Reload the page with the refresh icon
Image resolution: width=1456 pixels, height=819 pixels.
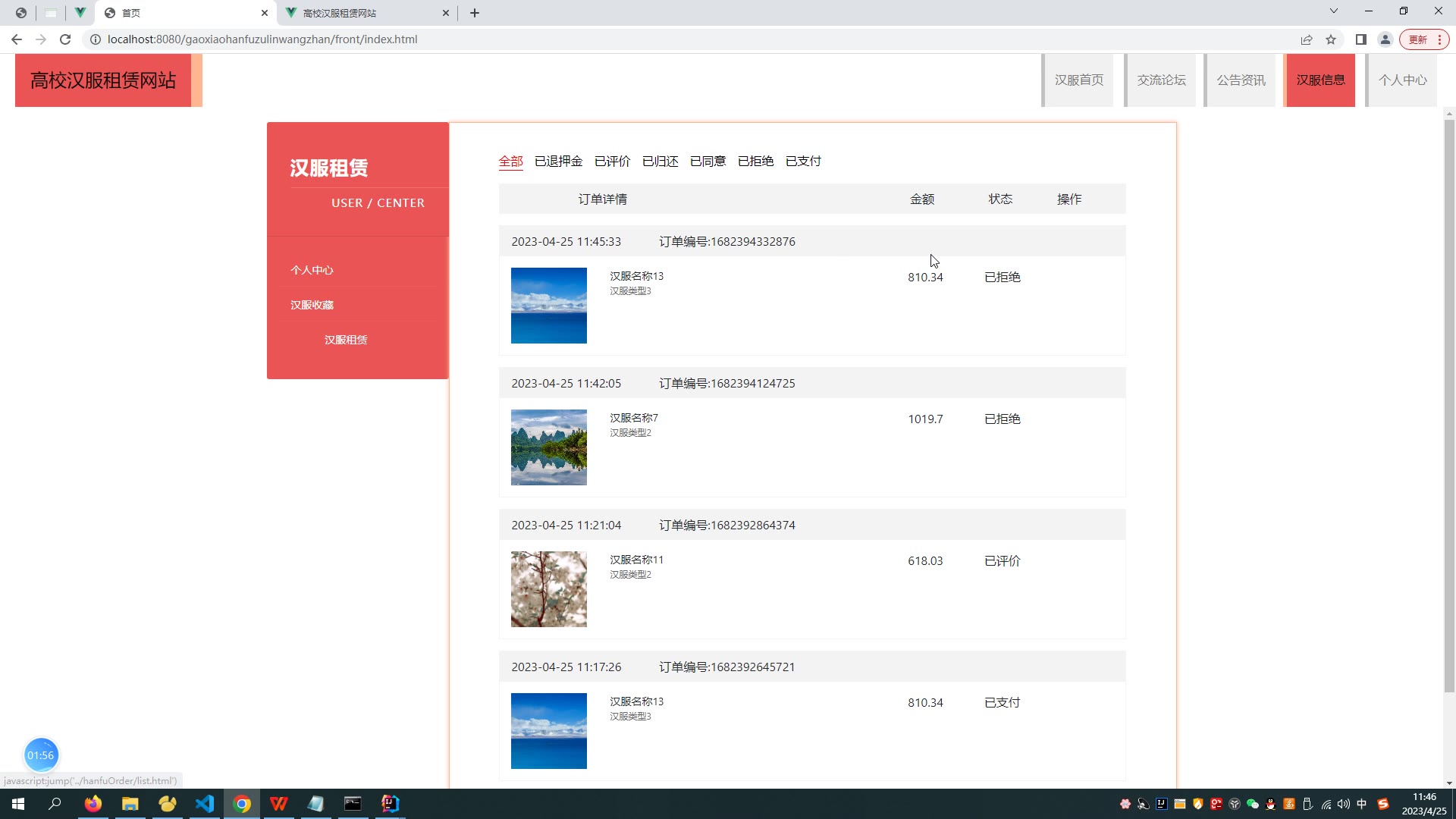(x=65, y=39)
